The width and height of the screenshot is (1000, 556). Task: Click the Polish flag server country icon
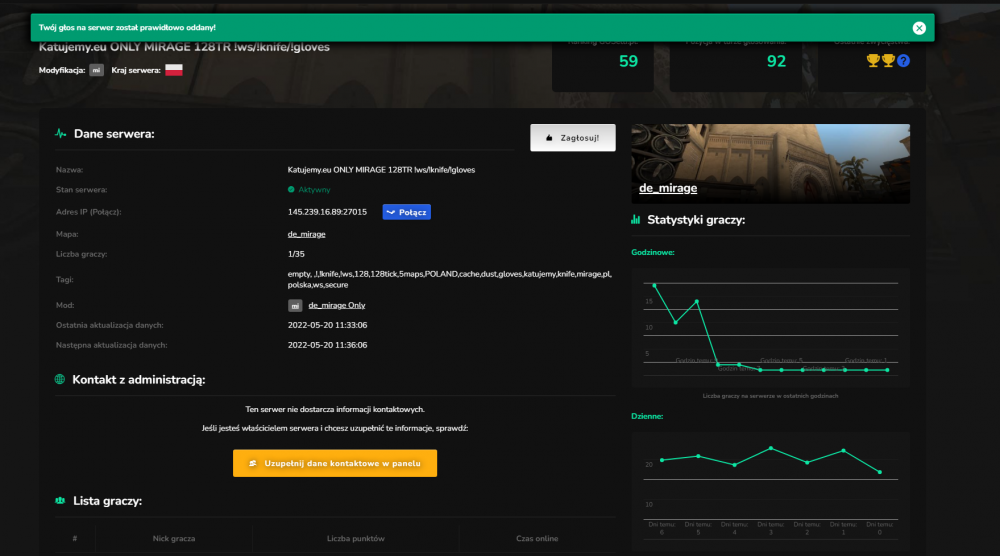point(173,70)
